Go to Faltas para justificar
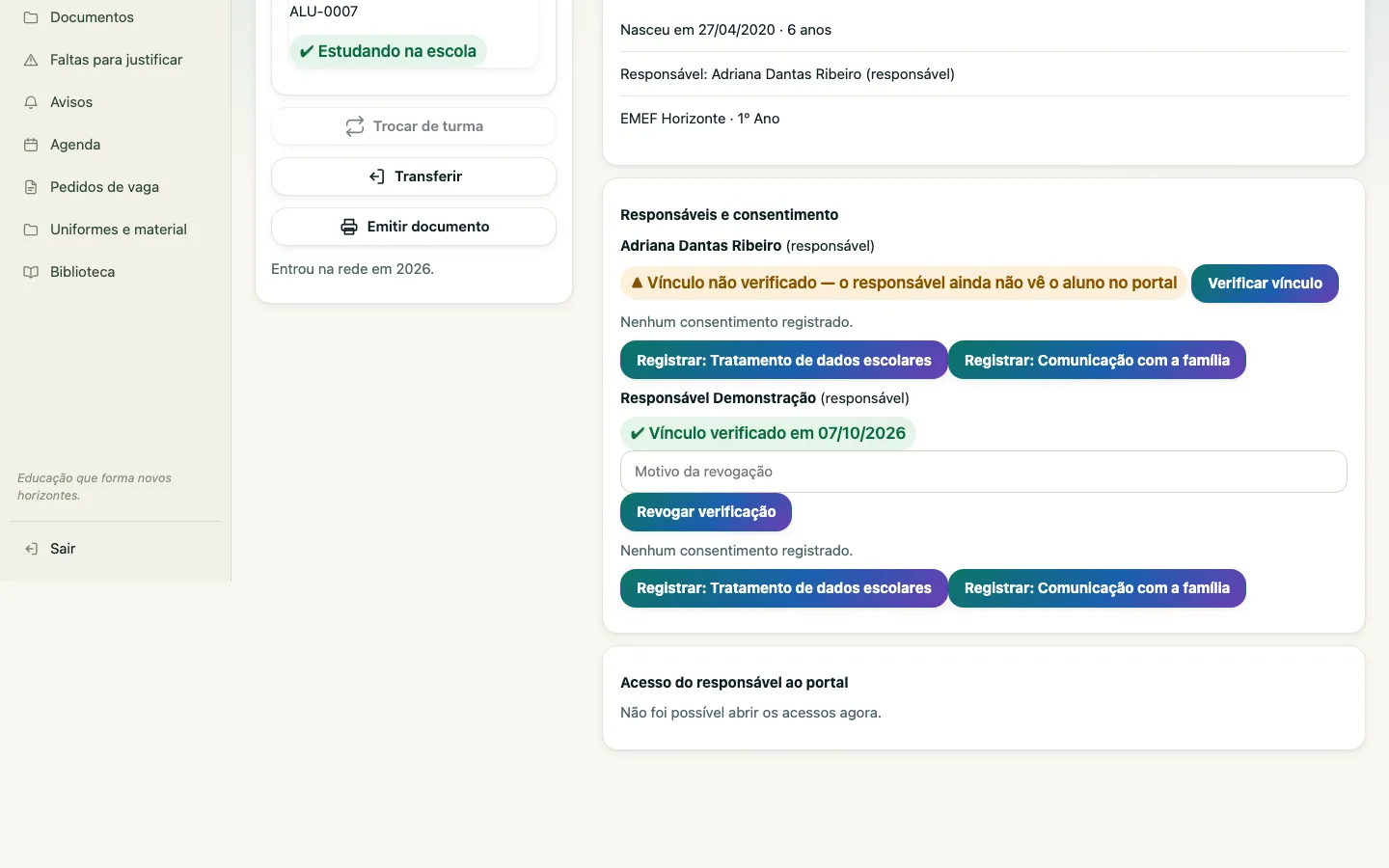This screenshot has height=868, width=1389. tap(116, 60)
